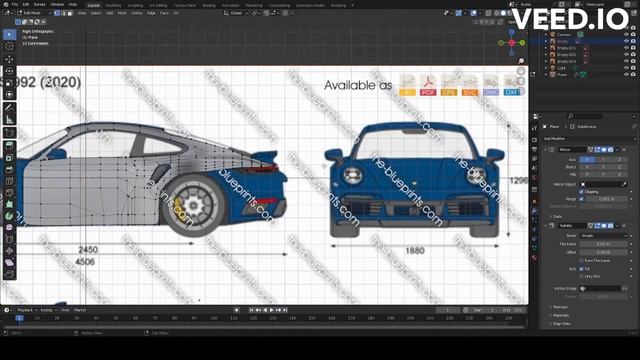This screenshot has width=640, height=360.
Task: Switch to vertex select mode
Action: (57, 13)
